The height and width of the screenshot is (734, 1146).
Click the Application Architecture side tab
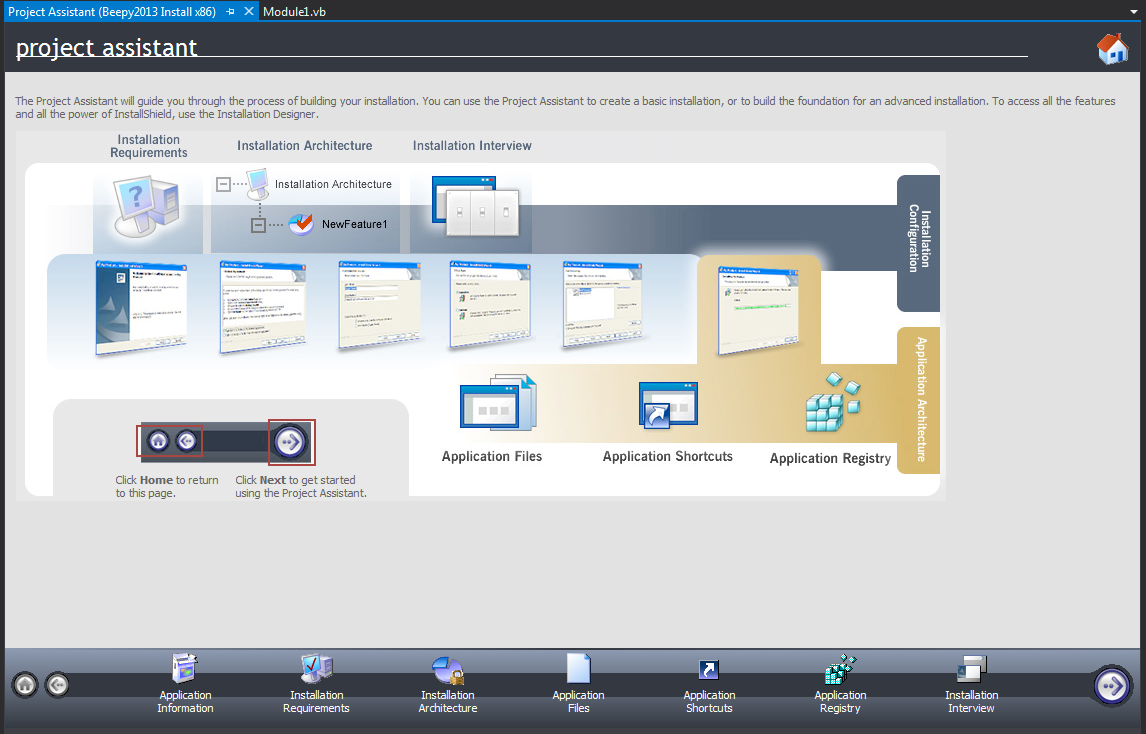point(918,400)
